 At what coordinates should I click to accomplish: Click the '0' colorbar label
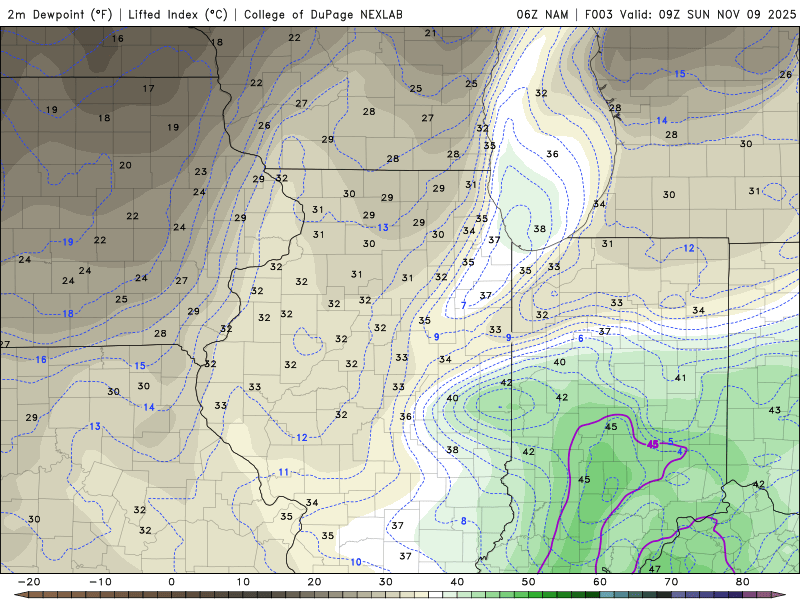click(x=171, y=582)
